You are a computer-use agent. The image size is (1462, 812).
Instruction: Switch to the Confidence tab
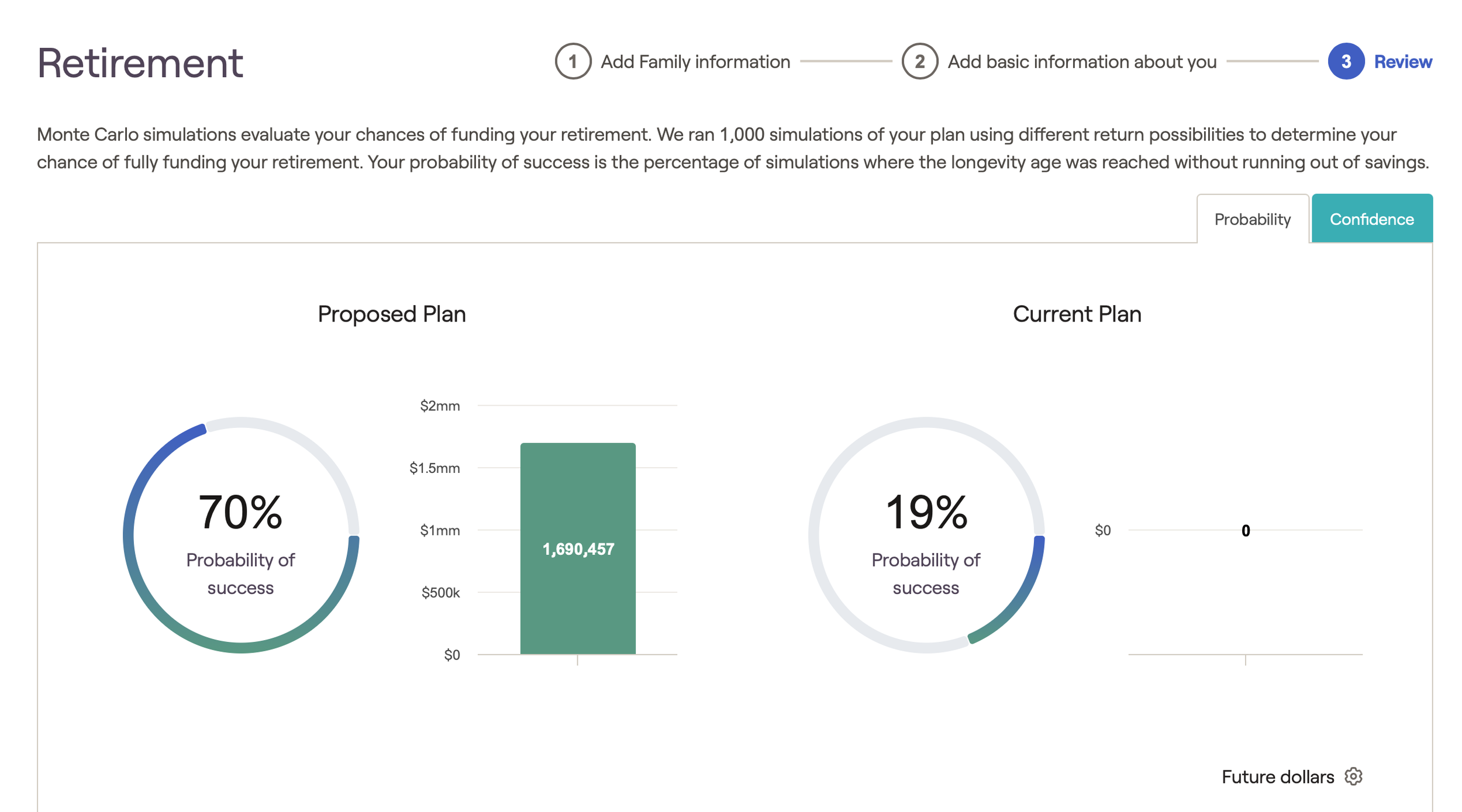click(x=1371, y=219)
